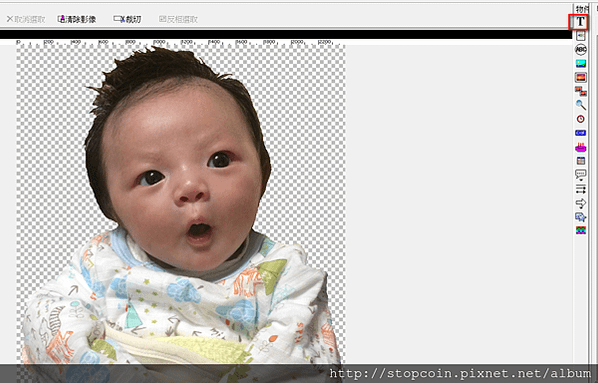Select the magnifying glass tool
Screen dimensions: 598x383
tap(580, 105)
